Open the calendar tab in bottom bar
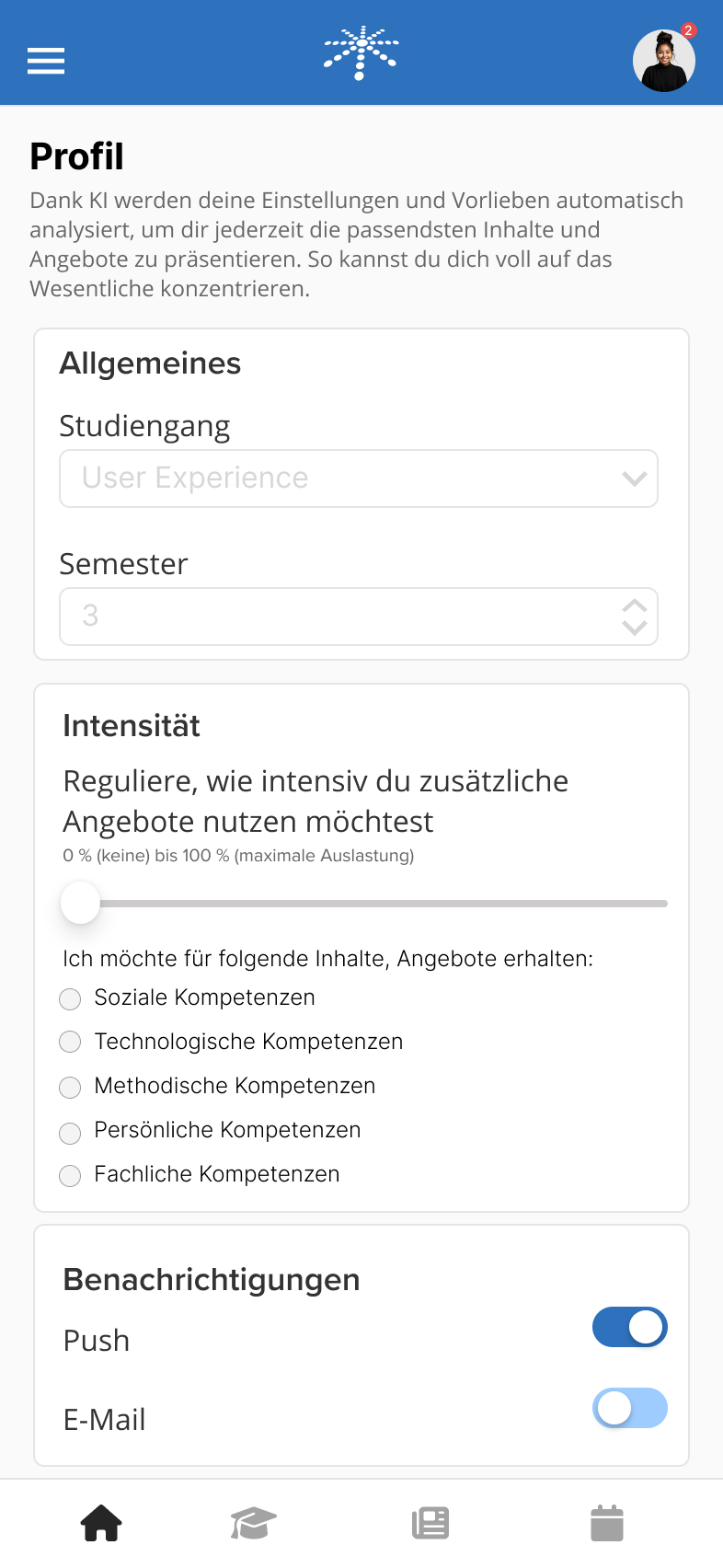The height and width of the screenshot is (1568, 723). coord(606,1523)
